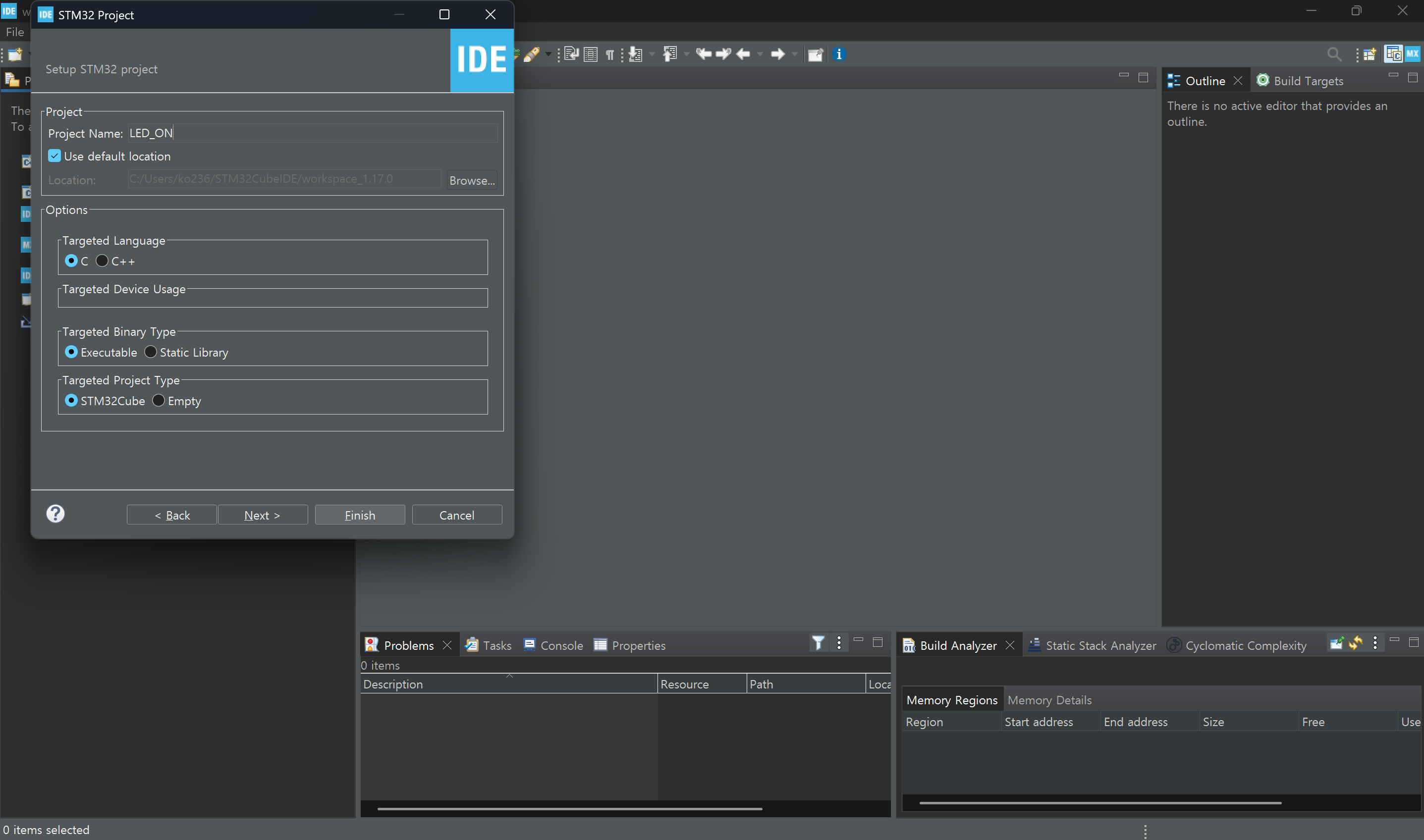
Task: Open the blue information center icon
Action: point(839,54)
